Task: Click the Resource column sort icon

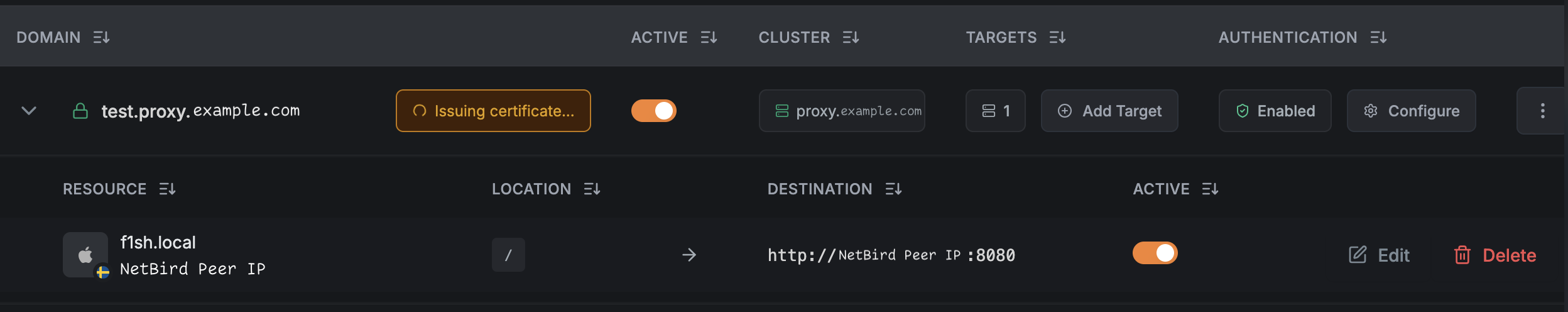Action: pos(167,189)
